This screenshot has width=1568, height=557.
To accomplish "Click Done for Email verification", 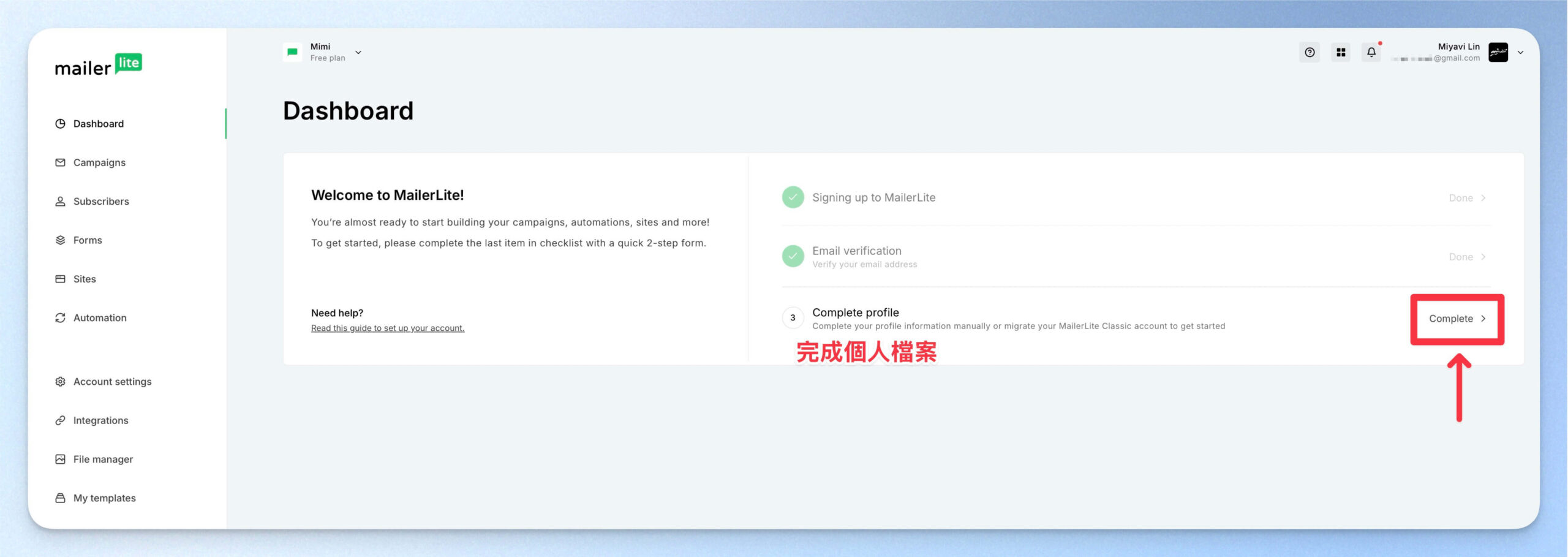I will point(1461,257).
